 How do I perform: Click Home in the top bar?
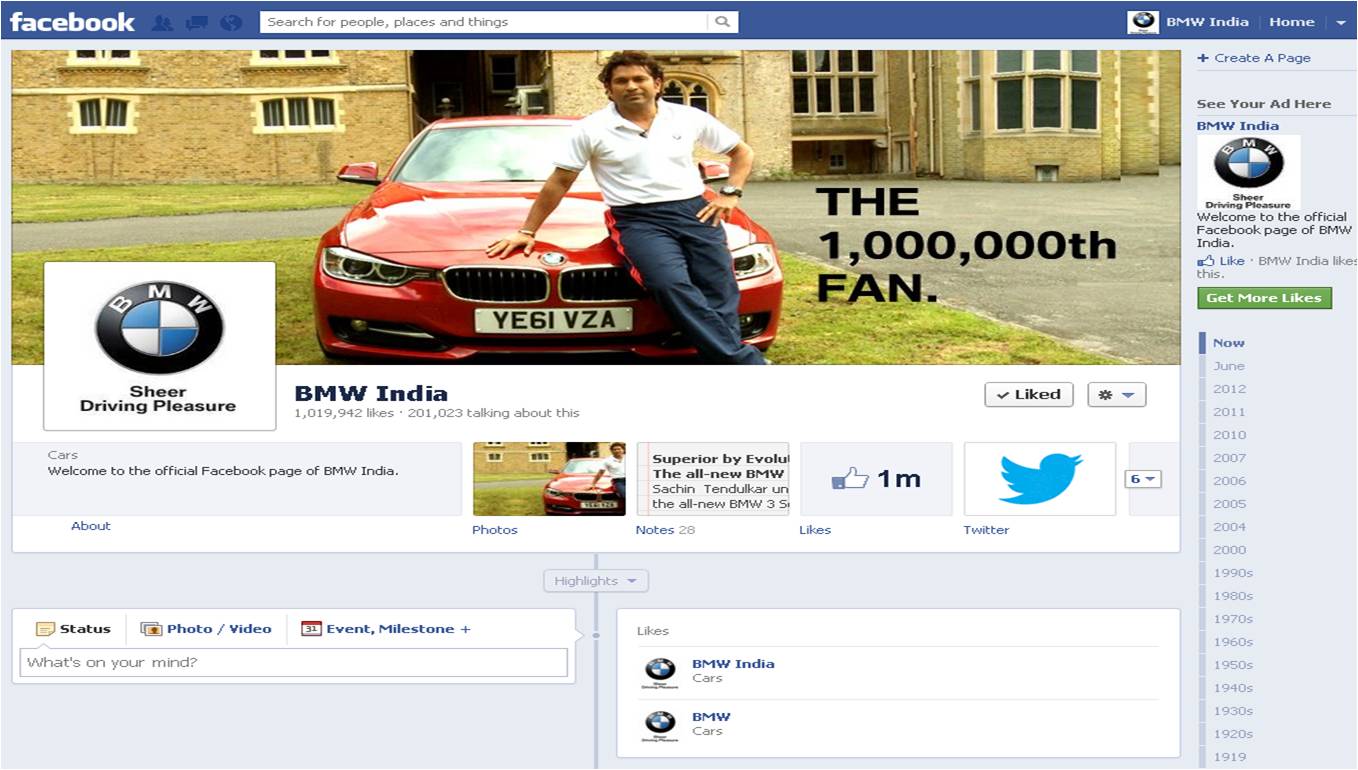(x=1292, y=22)
